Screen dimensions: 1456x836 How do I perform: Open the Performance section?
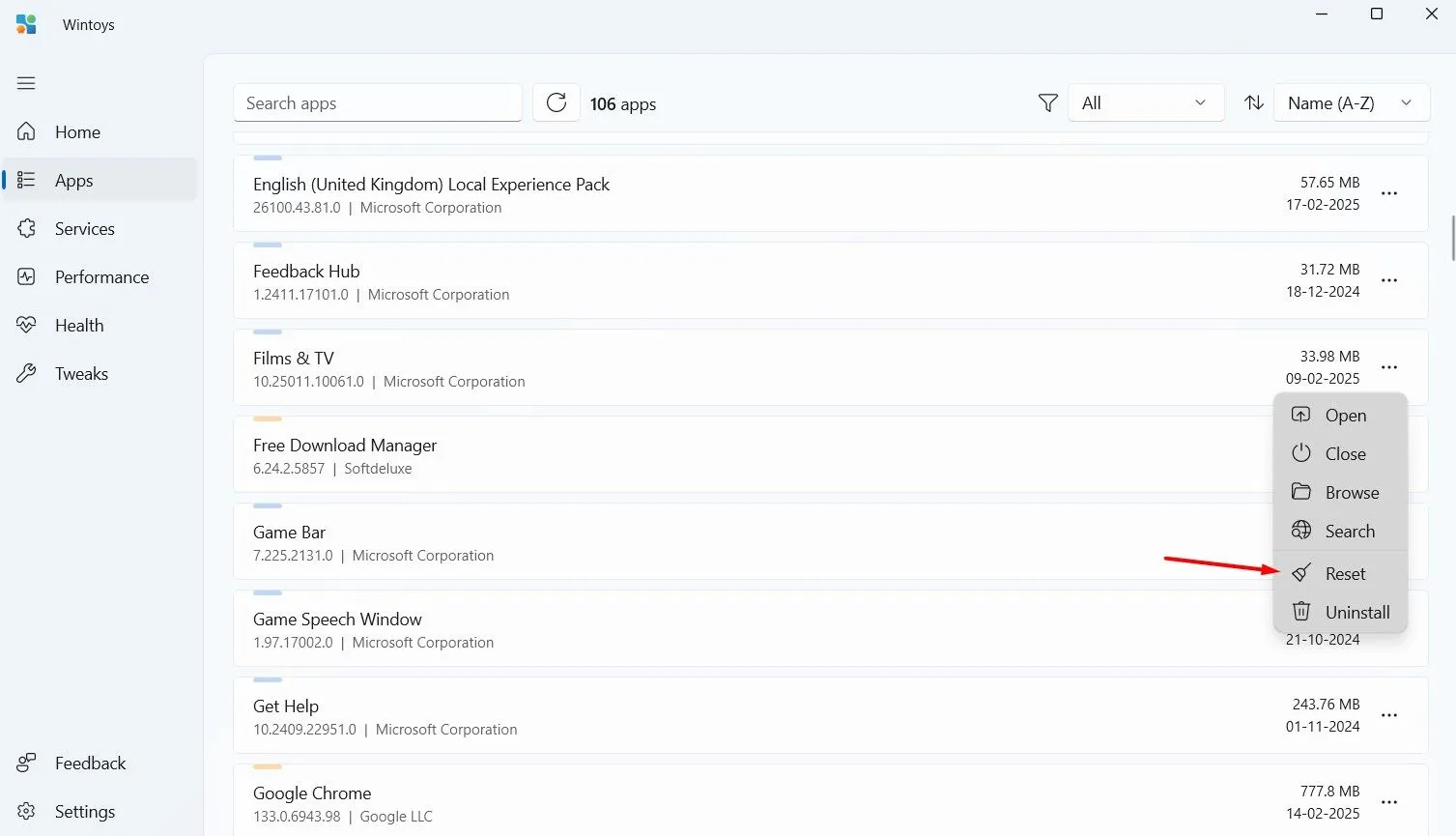100,277
